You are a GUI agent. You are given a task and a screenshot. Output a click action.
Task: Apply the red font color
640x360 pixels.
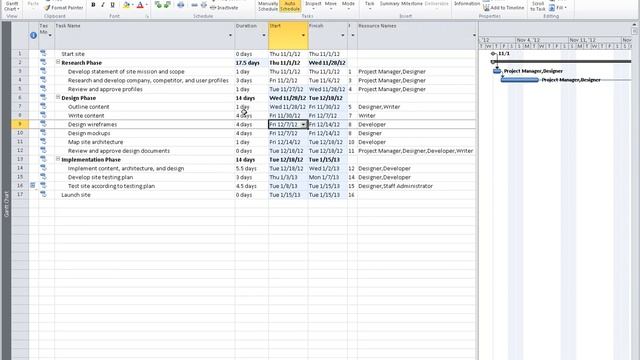pos(140,5)
